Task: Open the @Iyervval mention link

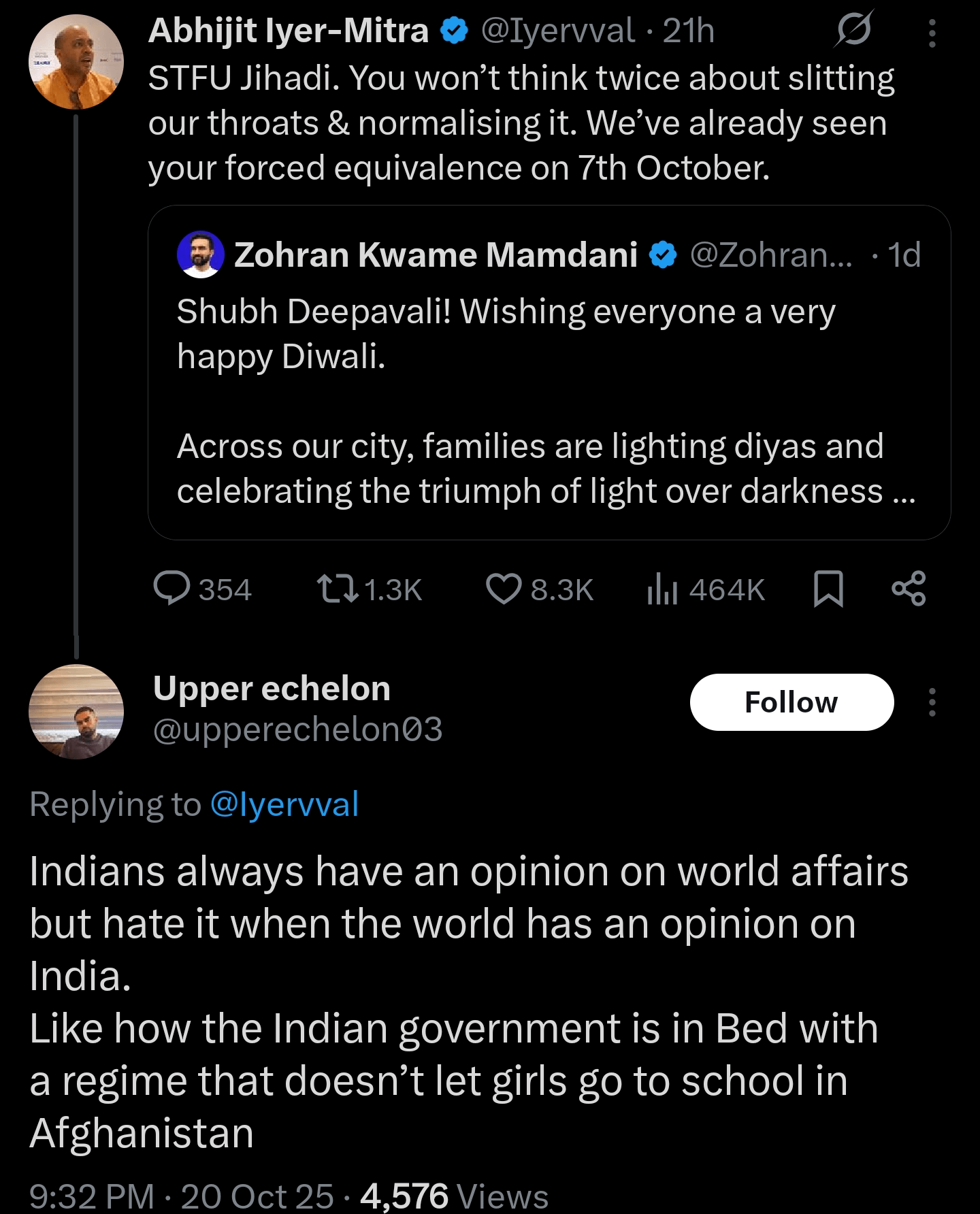Action: tap(284, 804)
